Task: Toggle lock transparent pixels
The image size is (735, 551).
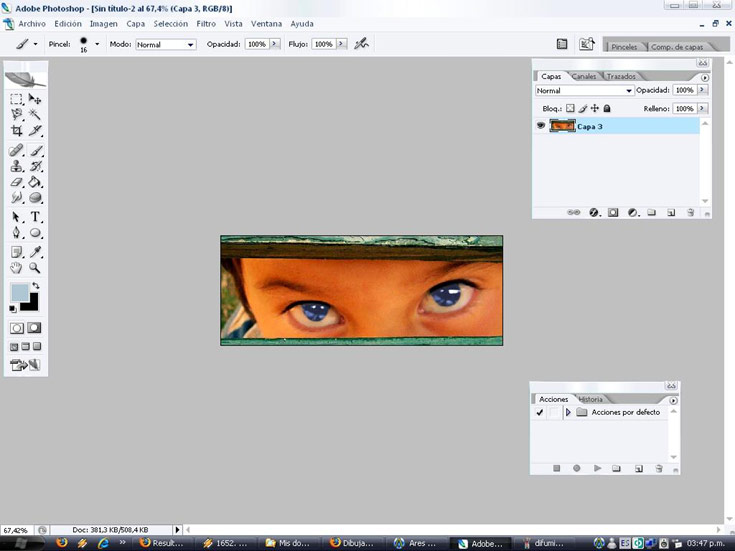Action: [570, 108]
